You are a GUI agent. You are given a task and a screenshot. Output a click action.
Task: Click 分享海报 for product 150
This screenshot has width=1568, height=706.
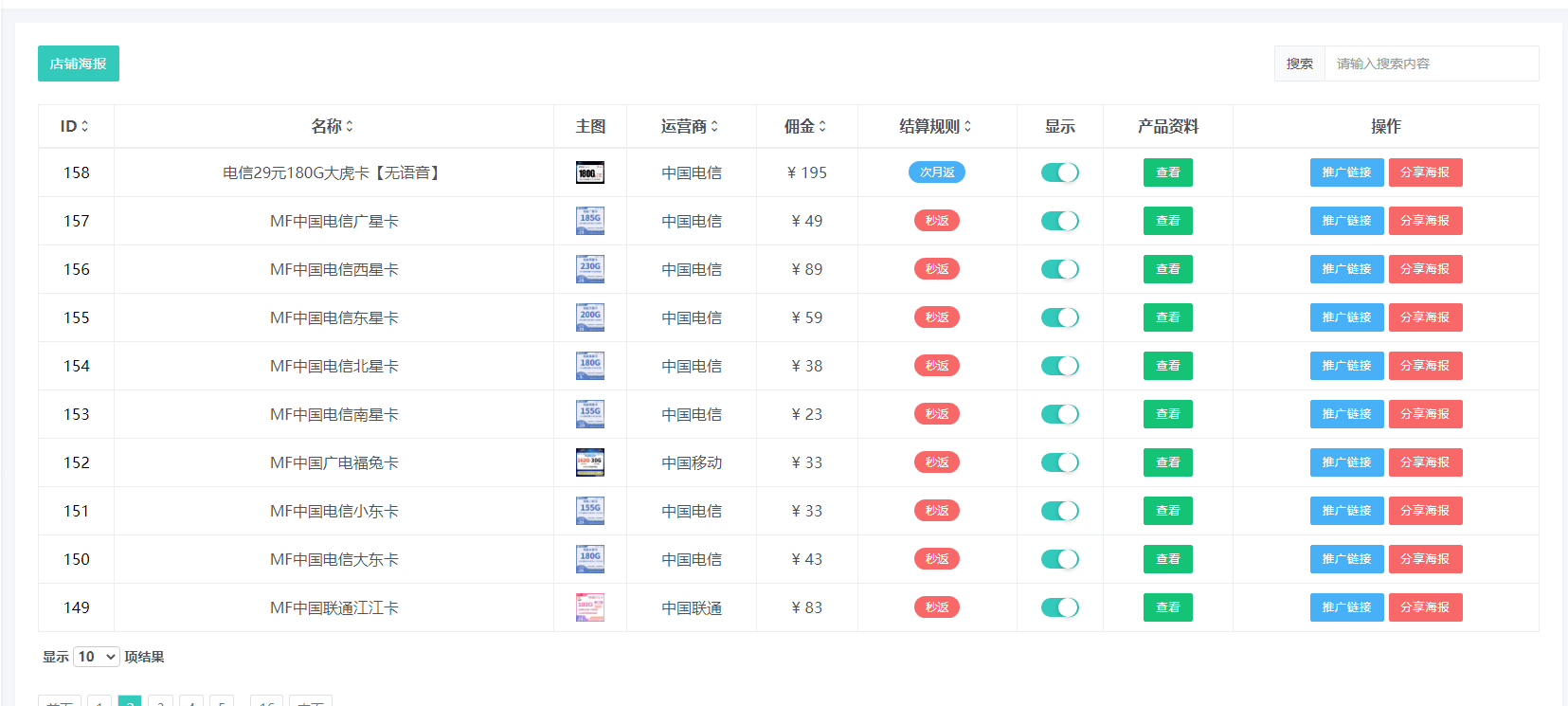1426,559
